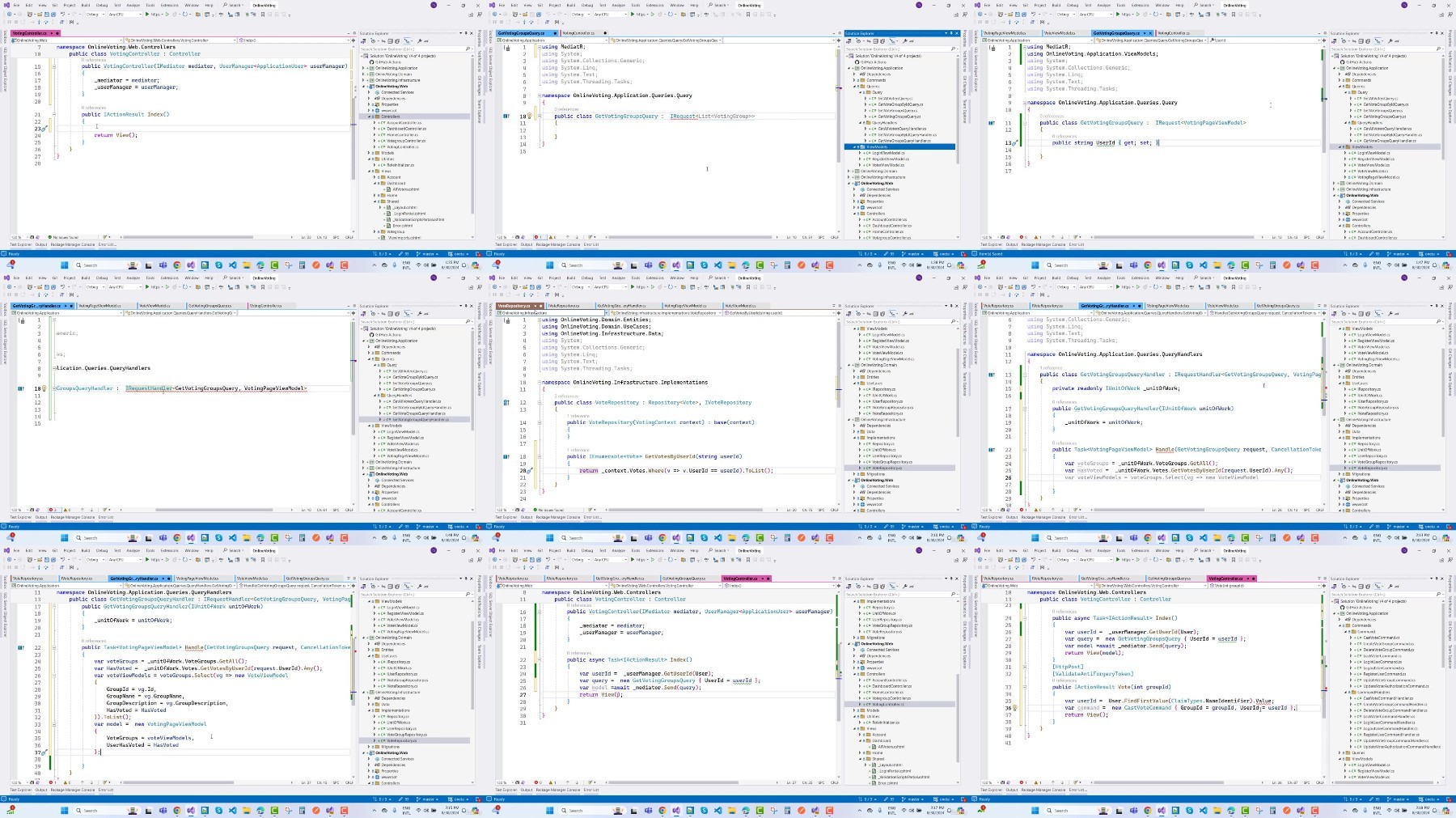Viewport: 1456px width, 818px height.
Task: Open VS Code from taskbar below CastVoteCommand window
Action: coord(1203,810)
